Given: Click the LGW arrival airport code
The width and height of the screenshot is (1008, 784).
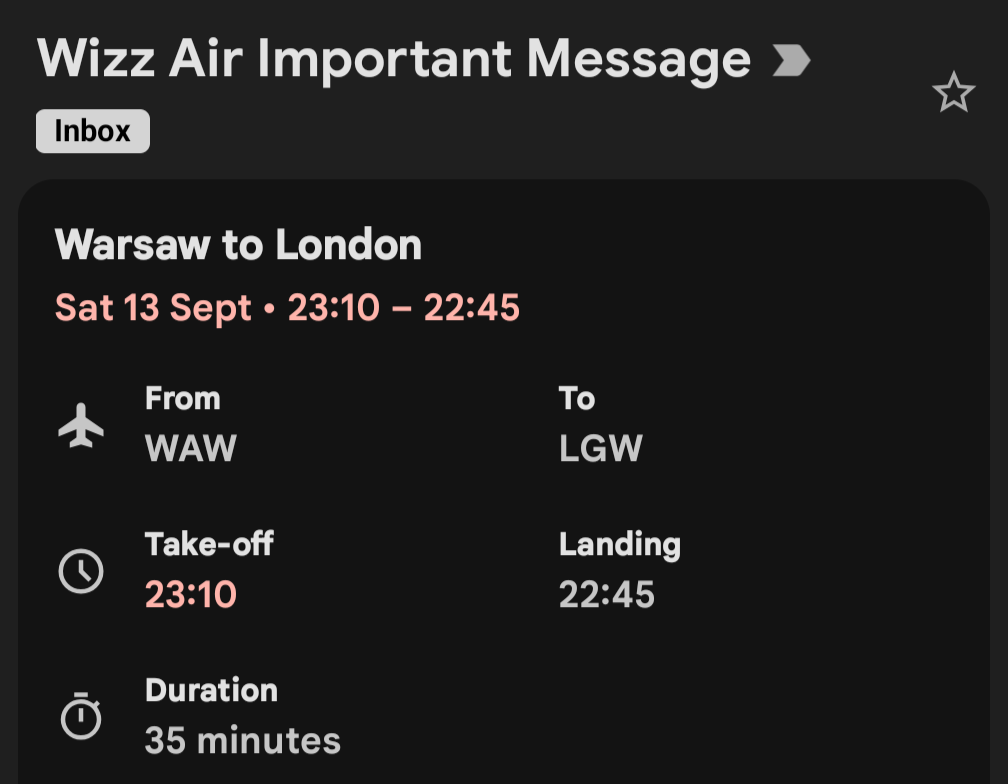Looking at the screenshot, I should (600, 448).
